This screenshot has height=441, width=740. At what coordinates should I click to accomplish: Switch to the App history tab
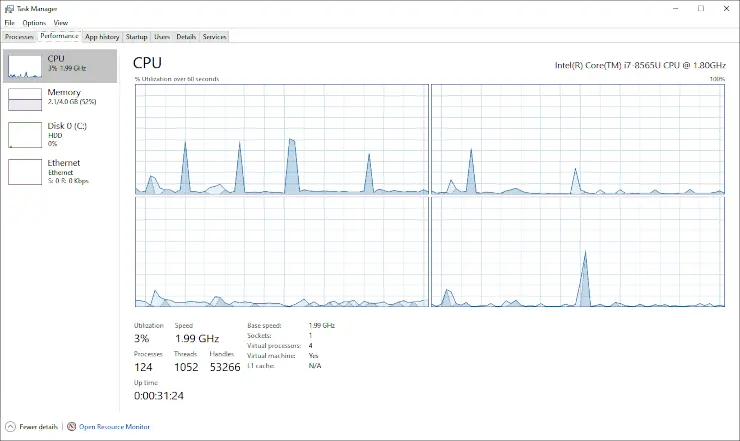click(x=102, y=37)
